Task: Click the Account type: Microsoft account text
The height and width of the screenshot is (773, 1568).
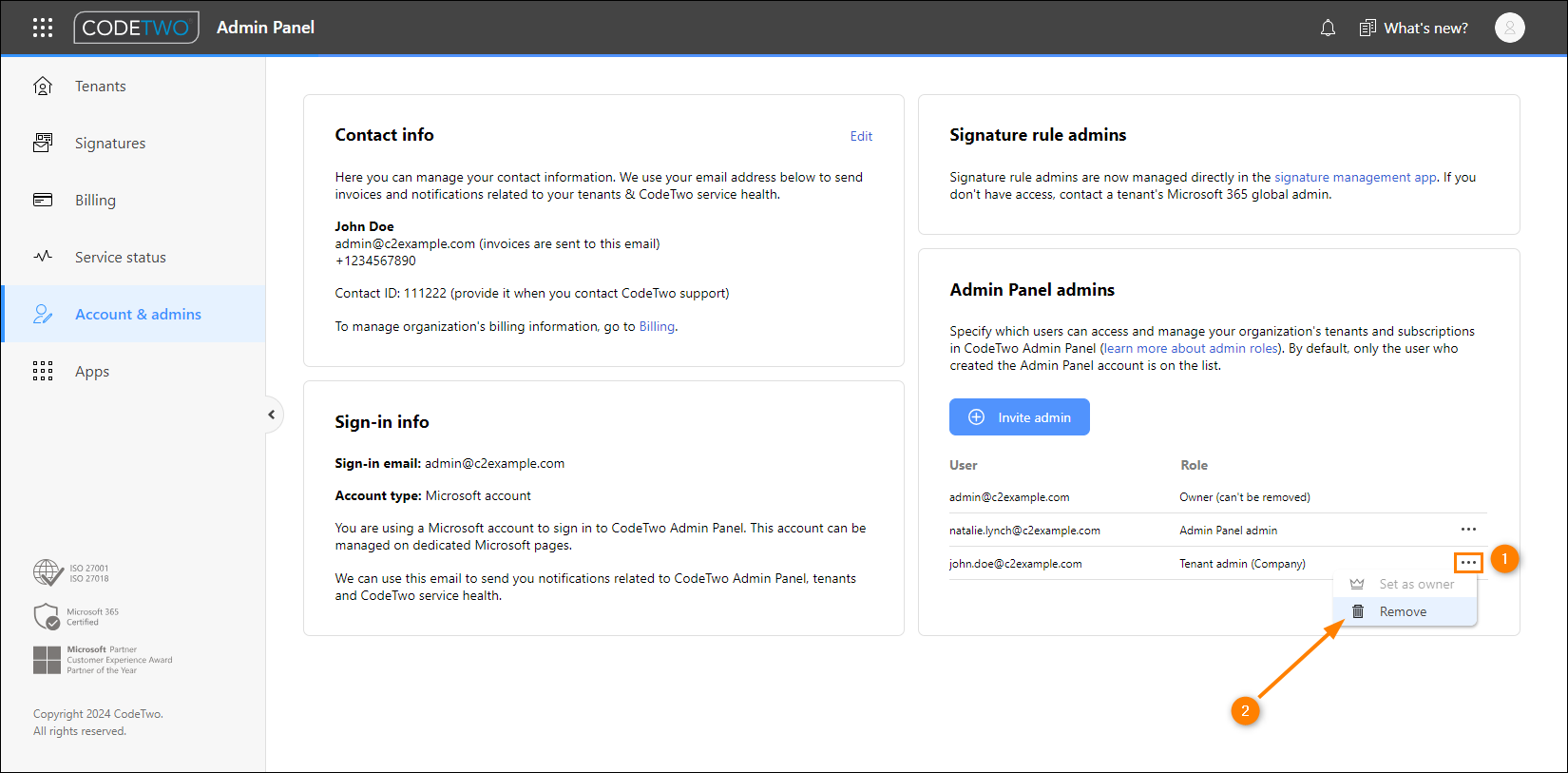Action: (432, 495)
